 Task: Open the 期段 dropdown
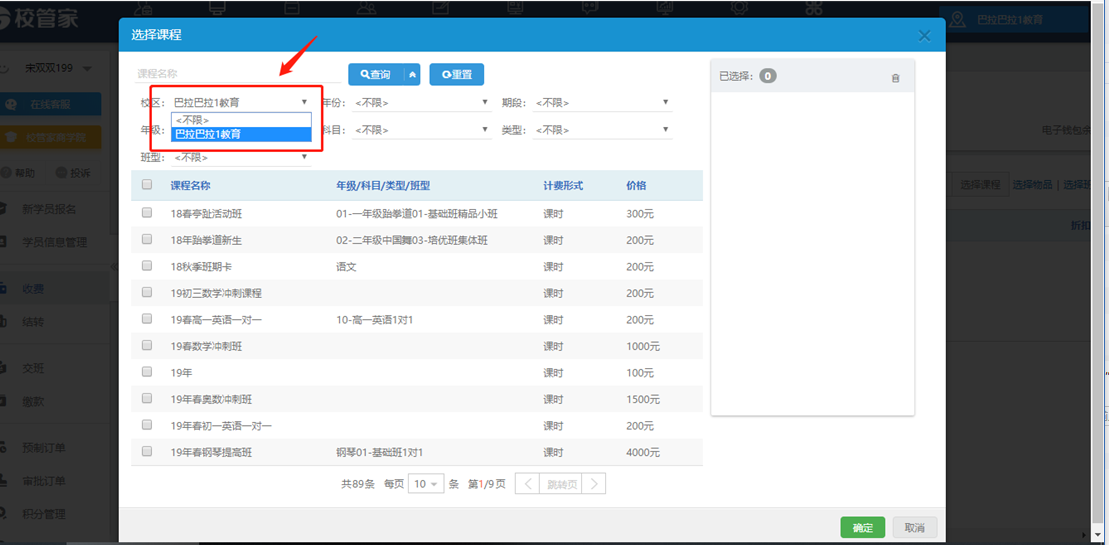(x=603, y=102)
